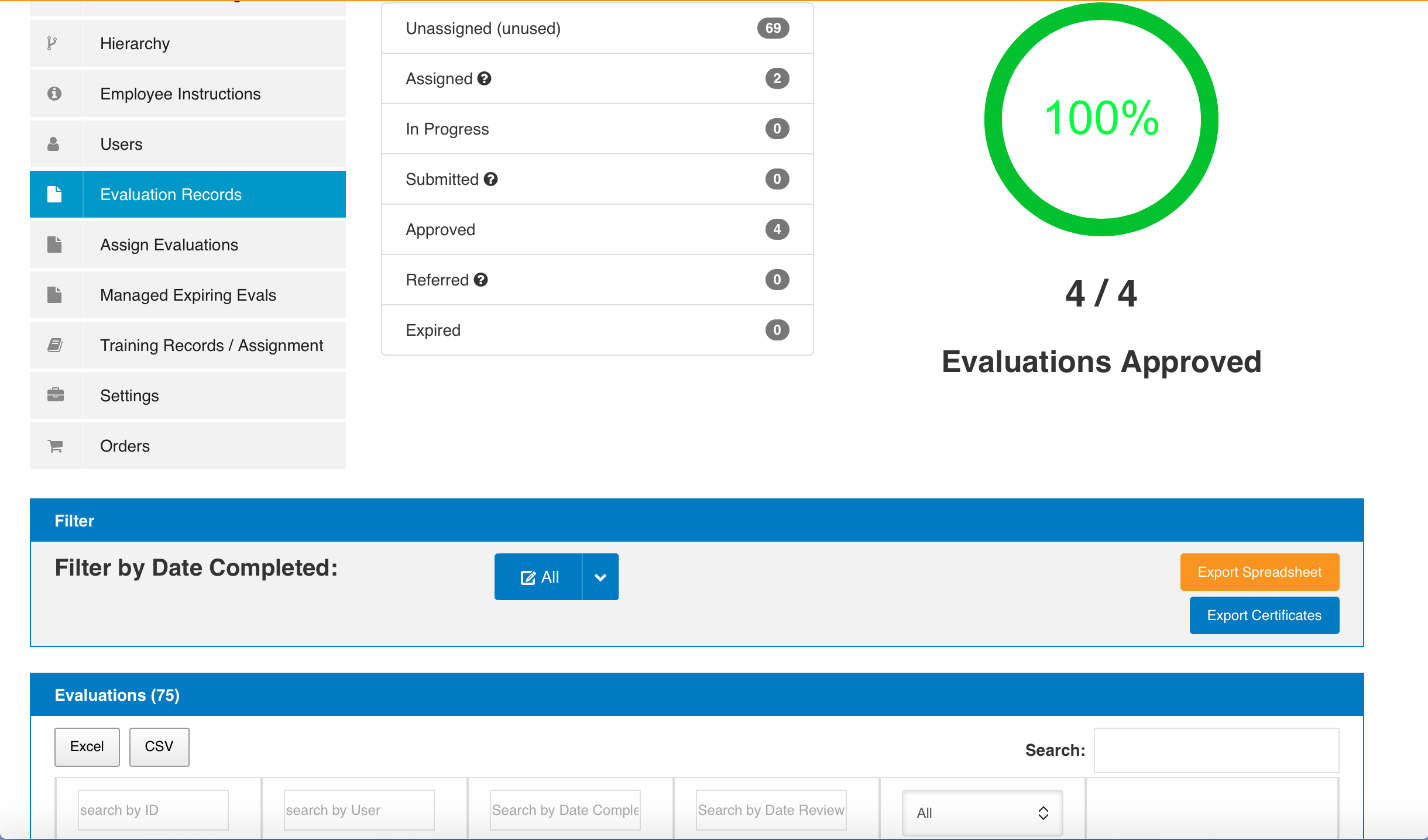This screenshot has height=840, width=1428.
Task: Select the Assign Evaluations file icon
Action: (55, 244)
